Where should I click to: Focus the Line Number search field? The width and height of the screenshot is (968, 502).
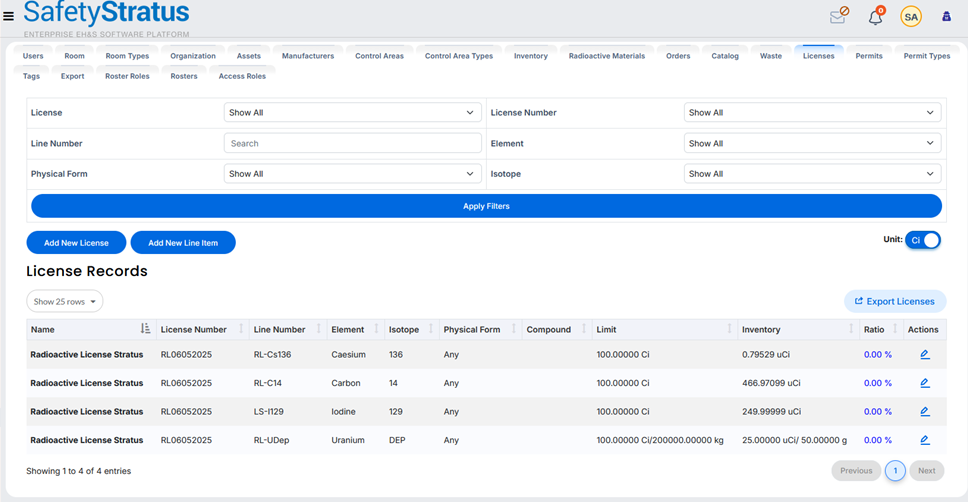(x=353, y=143)
